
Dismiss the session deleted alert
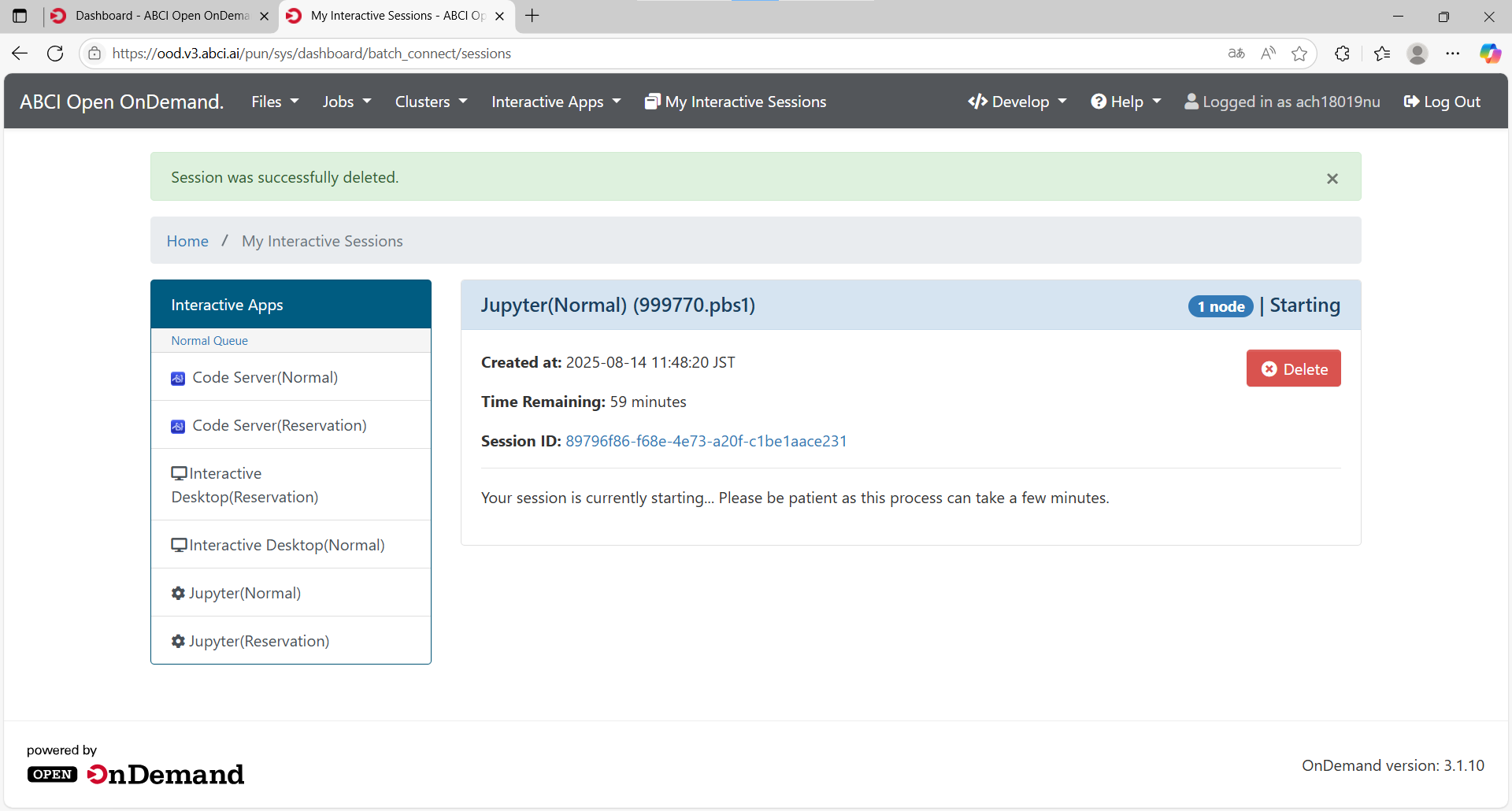tap(1332, 179)
